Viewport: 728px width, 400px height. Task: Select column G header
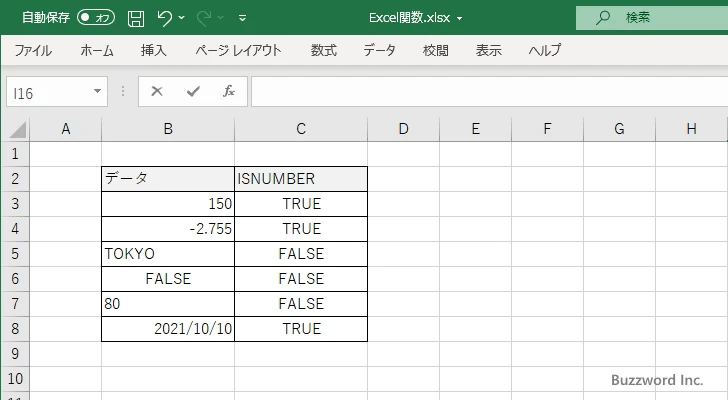619,129
